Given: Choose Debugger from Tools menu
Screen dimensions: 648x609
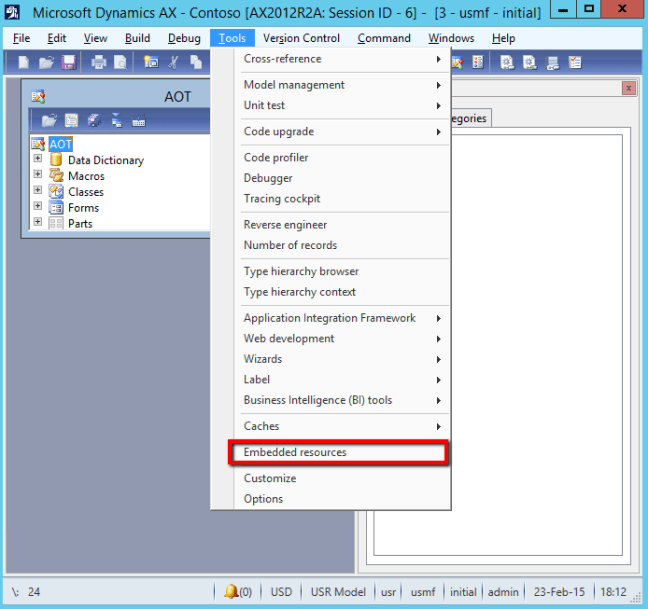Looking at the screenshot, I should click(x=342, y=178).
